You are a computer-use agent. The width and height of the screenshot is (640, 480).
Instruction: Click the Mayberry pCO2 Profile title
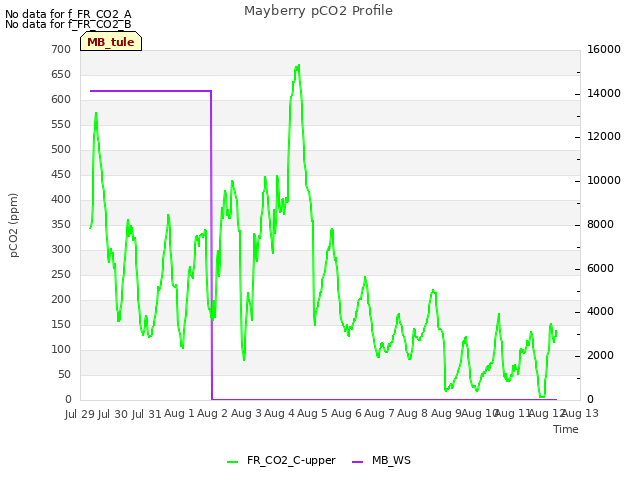coord(318,11)
